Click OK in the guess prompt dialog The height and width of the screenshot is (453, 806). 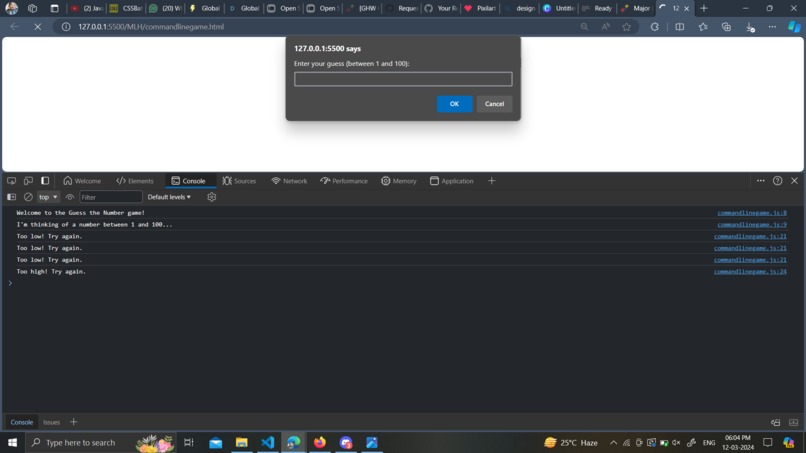(454, 104)
